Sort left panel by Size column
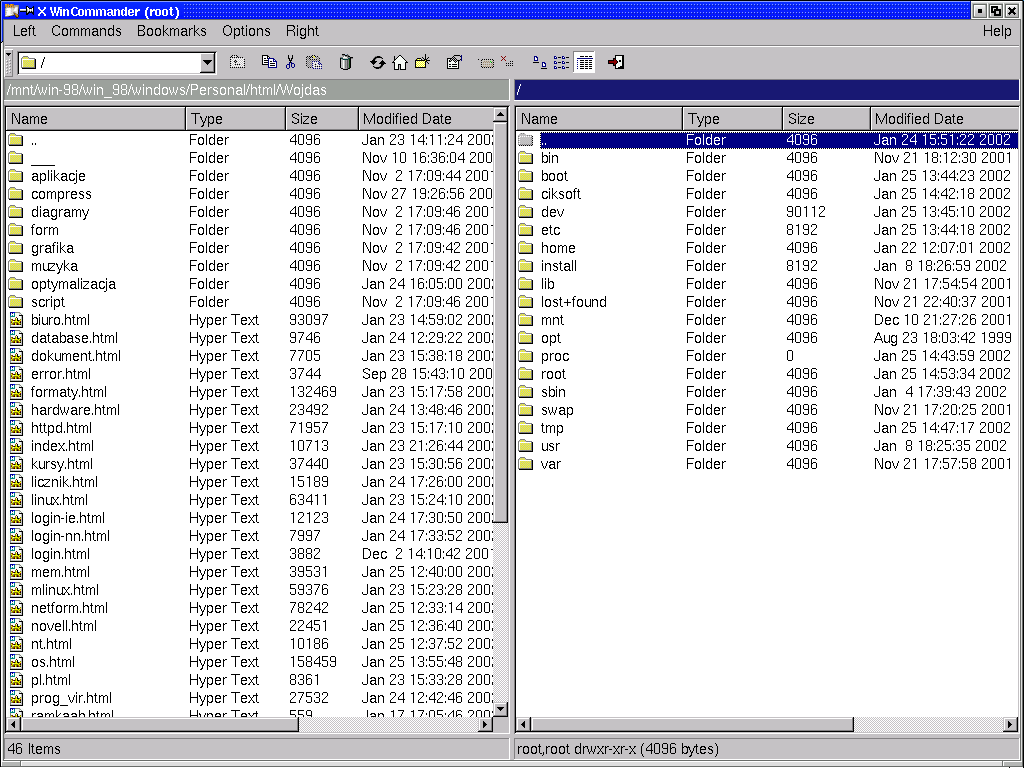The width and height of the screenshot is (1024, 768). [322, 119]
